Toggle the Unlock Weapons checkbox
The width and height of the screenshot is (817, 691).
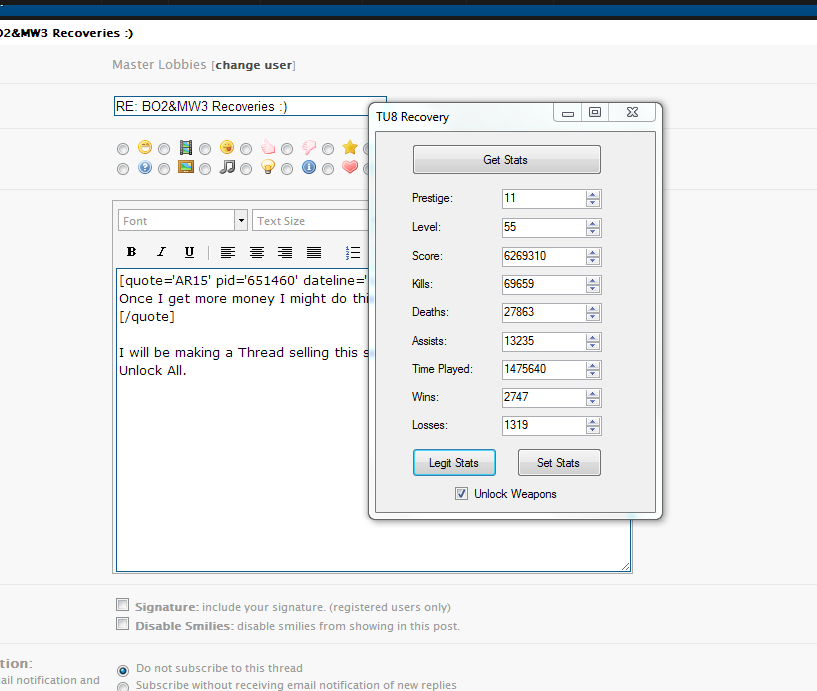(x=461, y=493)
